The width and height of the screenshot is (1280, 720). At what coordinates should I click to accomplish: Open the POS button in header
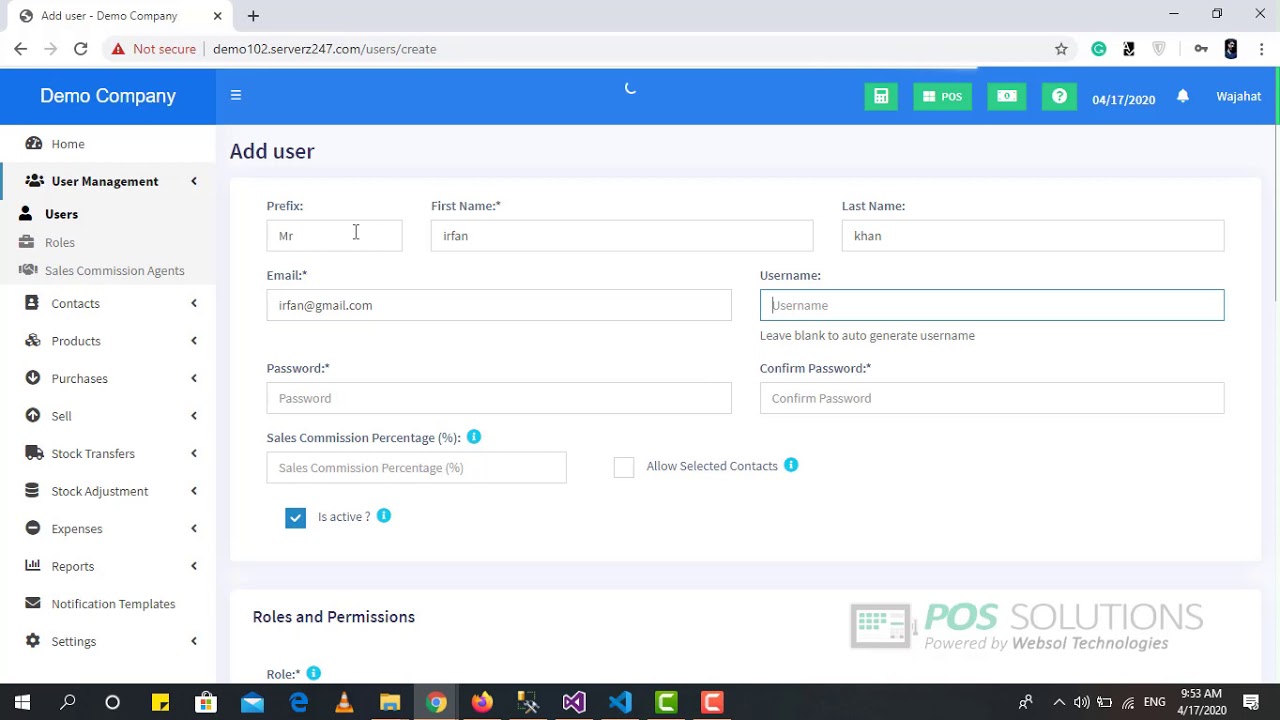point(942,96)
